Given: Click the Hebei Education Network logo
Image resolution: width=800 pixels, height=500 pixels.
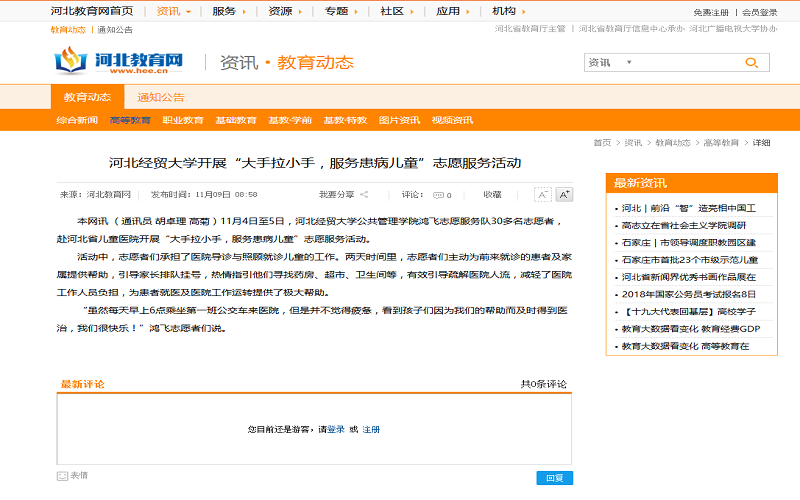Looking at the screenshot, I should [120, 63].
